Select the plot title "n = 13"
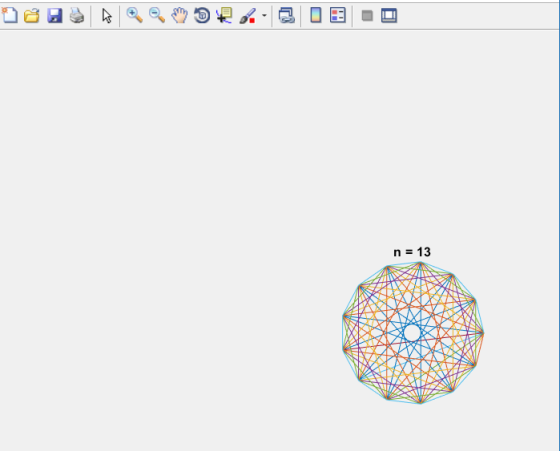 (x=412, y=252)
